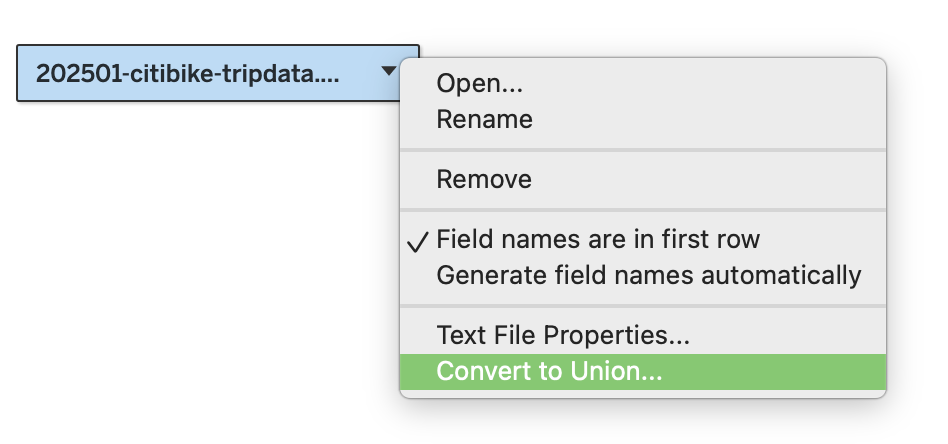The height and width of the screenshot is (444, 948).
Task: Open the 202501-citibike-tripdata table dropdown arrow
Action: tap(388, 72)
